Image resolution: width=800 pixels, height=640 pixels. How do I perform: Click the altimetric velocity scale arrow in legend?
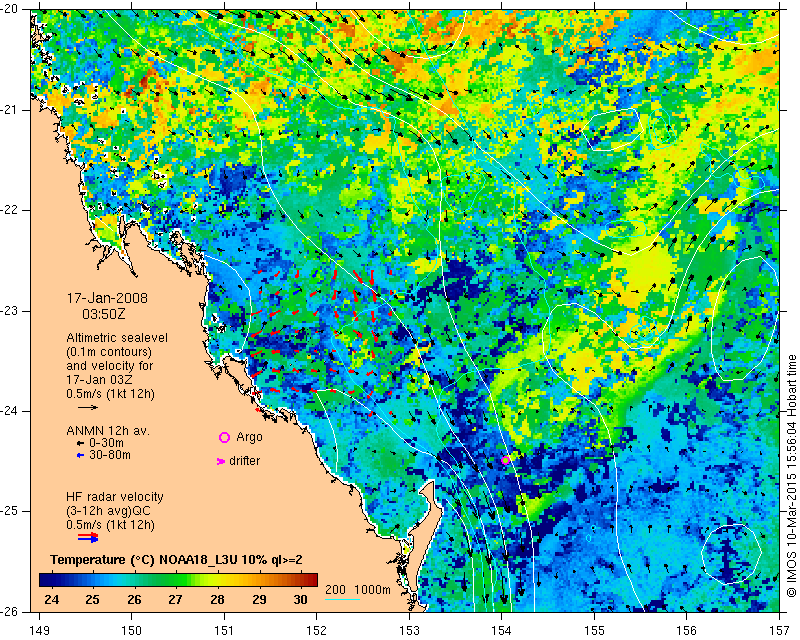(87, 407)
